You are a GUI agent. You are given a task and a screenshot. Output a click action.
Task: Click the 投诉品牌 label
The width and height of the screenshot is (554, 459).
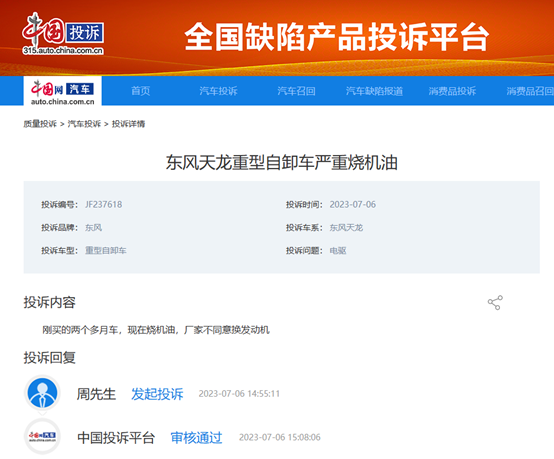pyautogui.click(x=59, y=228)
